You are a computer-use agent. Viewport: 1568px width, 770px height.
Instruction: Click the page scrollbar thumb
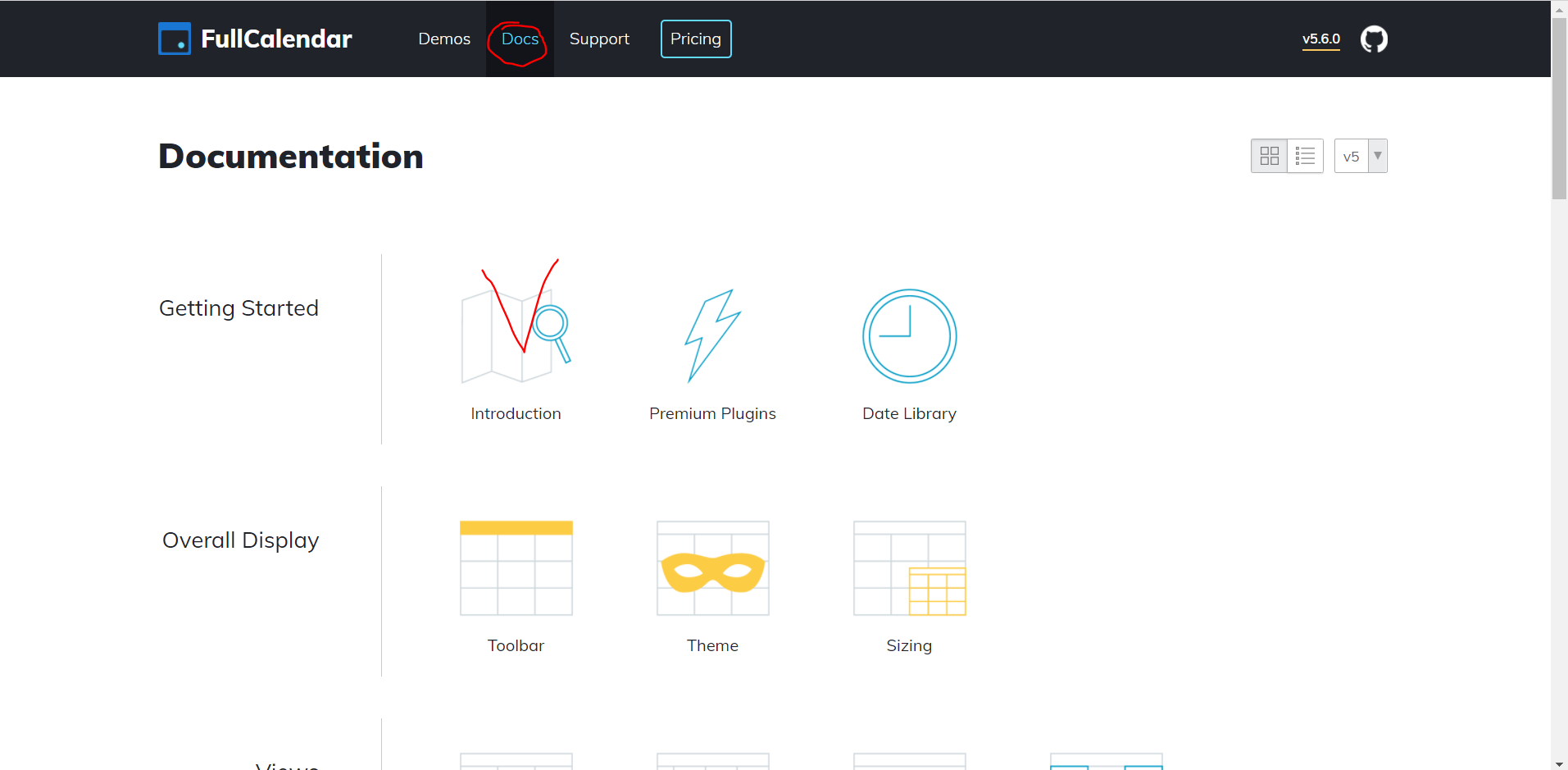click(1559, 108)
